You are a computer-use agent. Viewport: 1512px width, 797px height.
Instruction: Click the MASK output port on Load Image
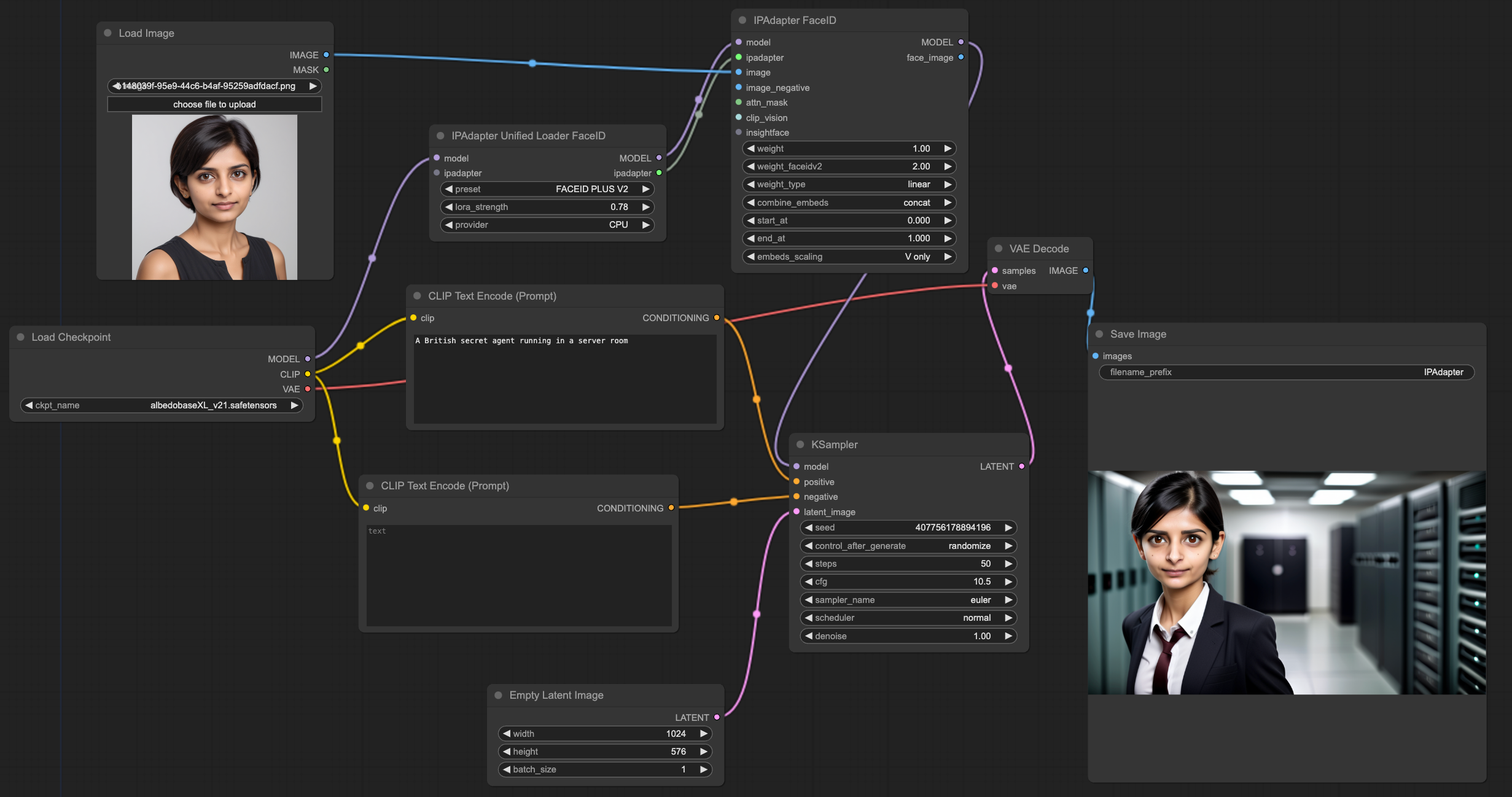(326, 70)
